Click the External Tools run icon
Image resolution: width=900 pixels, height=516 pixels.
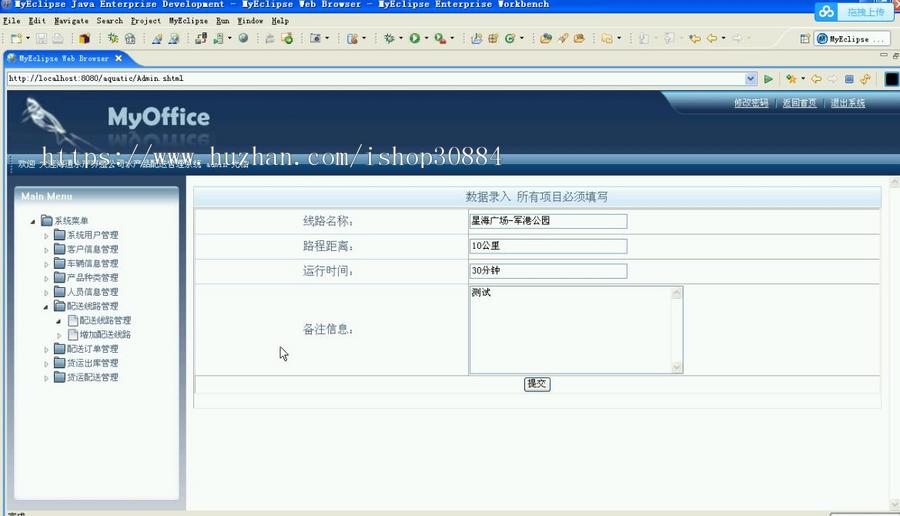(440, 38)
